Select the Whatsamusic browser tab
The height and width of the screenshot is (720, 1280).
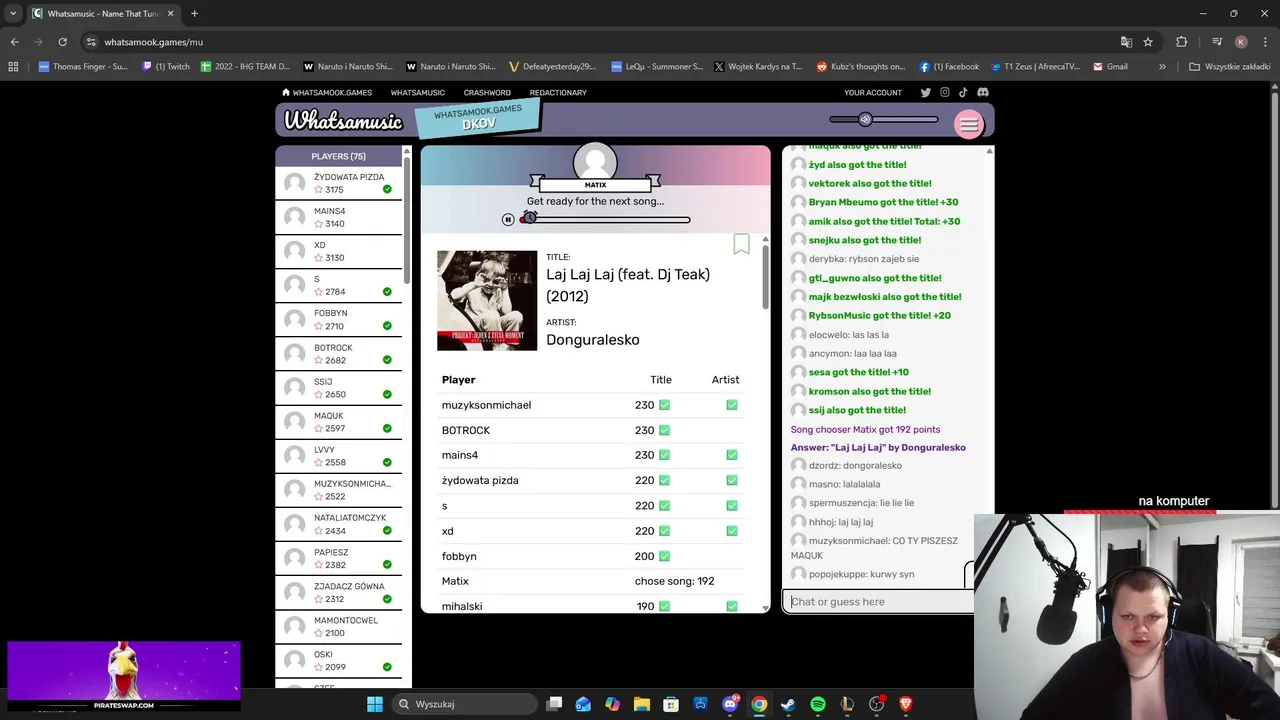[x=103, y=13]
